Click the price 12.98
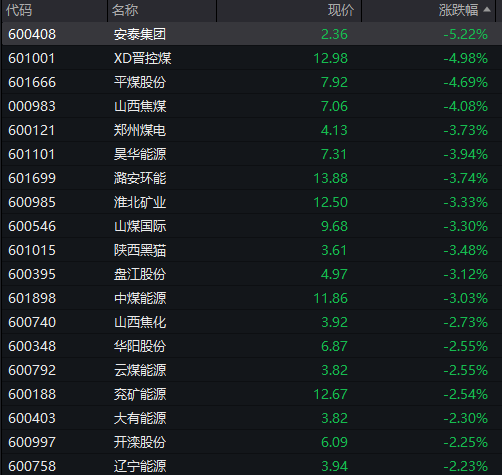Image resolution: width=502 pixels, height=475 pixels. (x=331, y=58)
